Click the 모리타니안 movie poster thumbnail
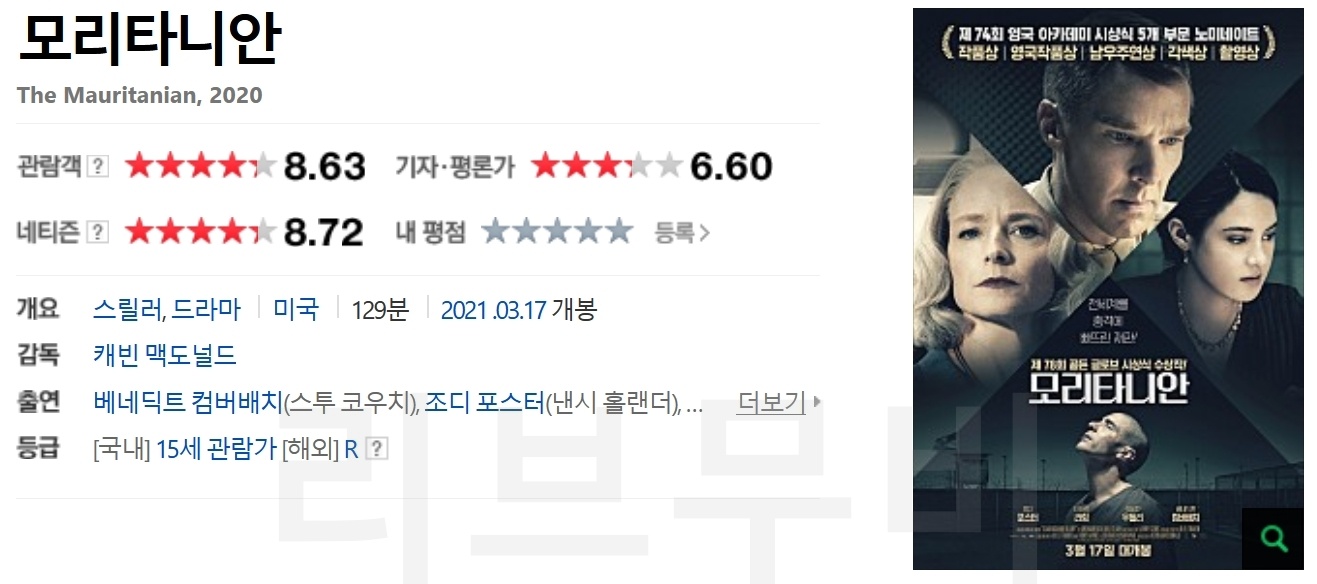This screenshot has width=1317, height=584. [1108, 289]
